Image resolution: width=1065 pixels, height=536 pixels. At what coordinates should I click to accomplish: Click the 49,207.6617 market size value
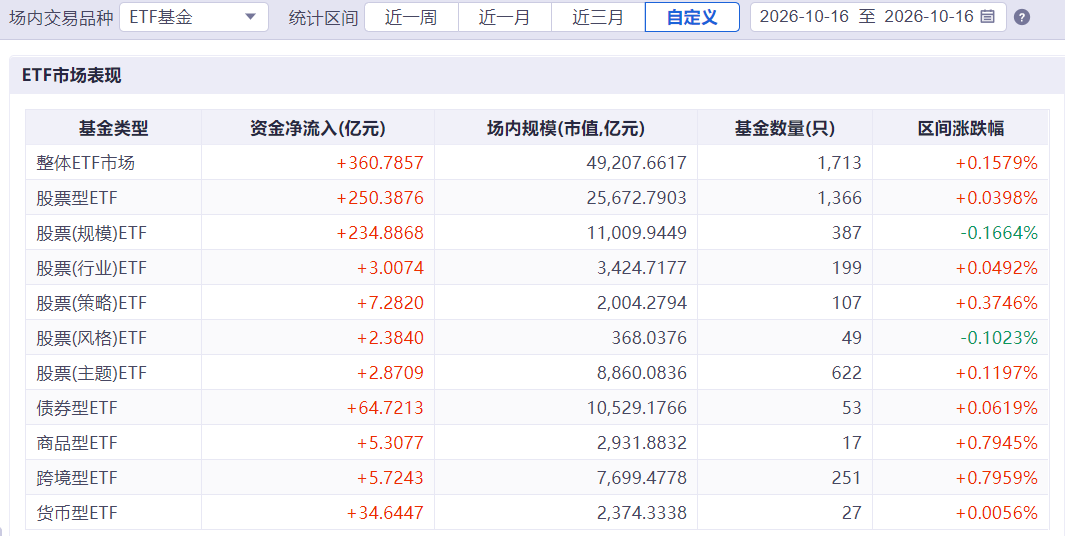coord(636,163)
